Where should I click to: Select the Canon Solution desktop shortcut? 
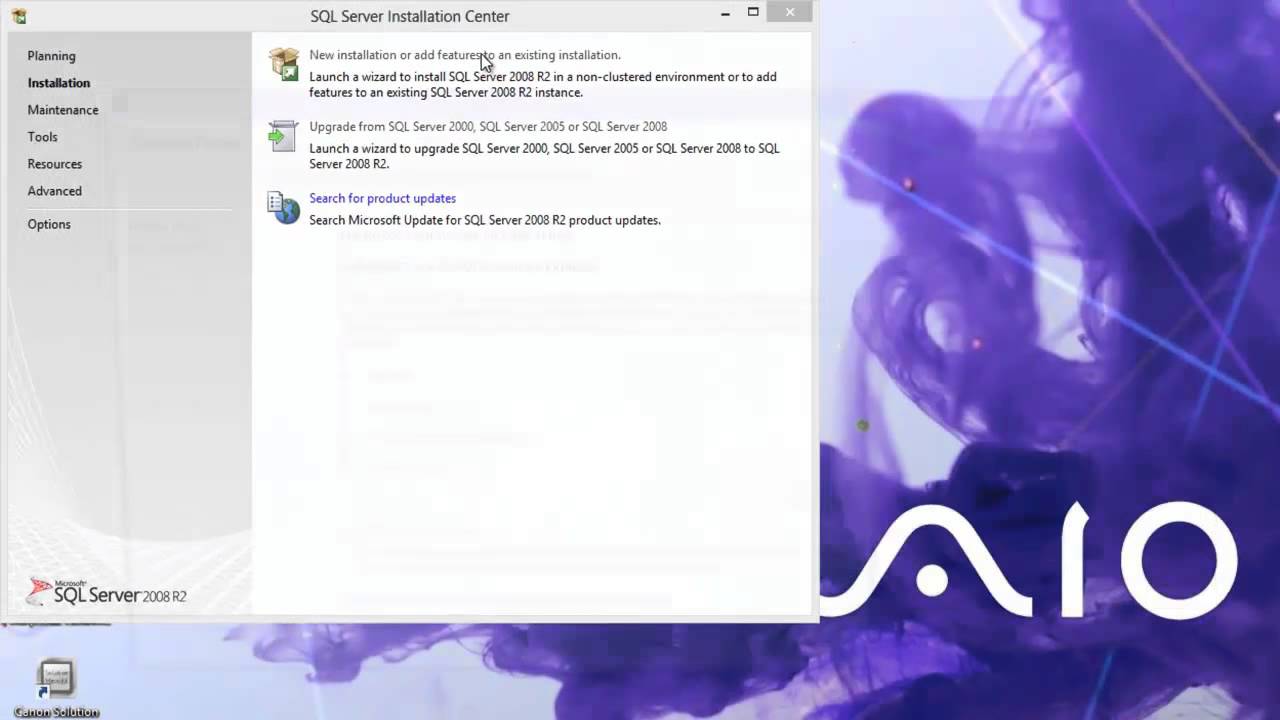[56, 688]
